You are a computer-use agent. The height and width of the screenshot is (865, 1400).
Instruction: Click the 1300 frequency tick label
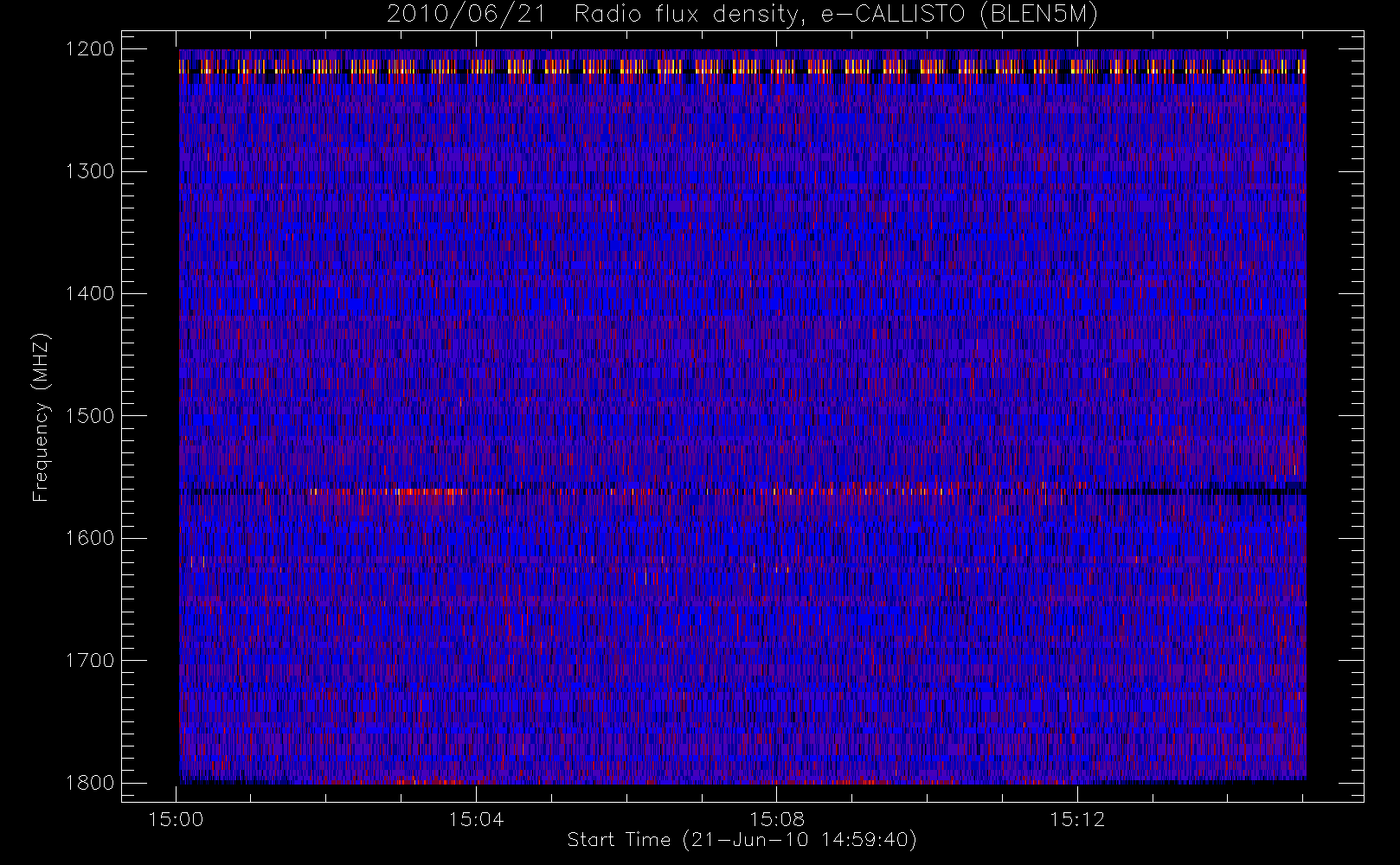[x=90, y=171]
